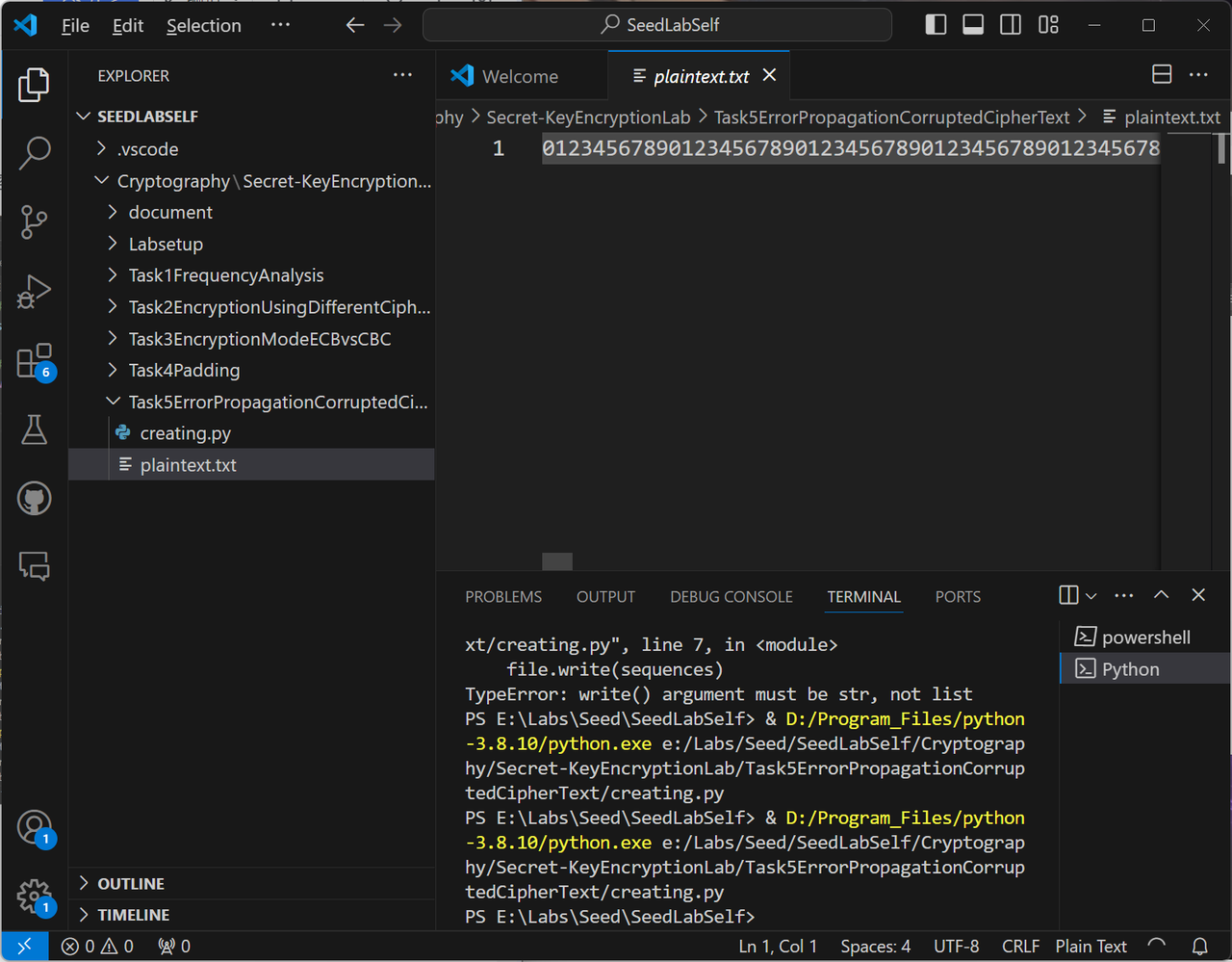Viewport: 1232px width, 962px height.
Task: Collapse the SEEDLABSELF root folder
Action: point(84,117)
